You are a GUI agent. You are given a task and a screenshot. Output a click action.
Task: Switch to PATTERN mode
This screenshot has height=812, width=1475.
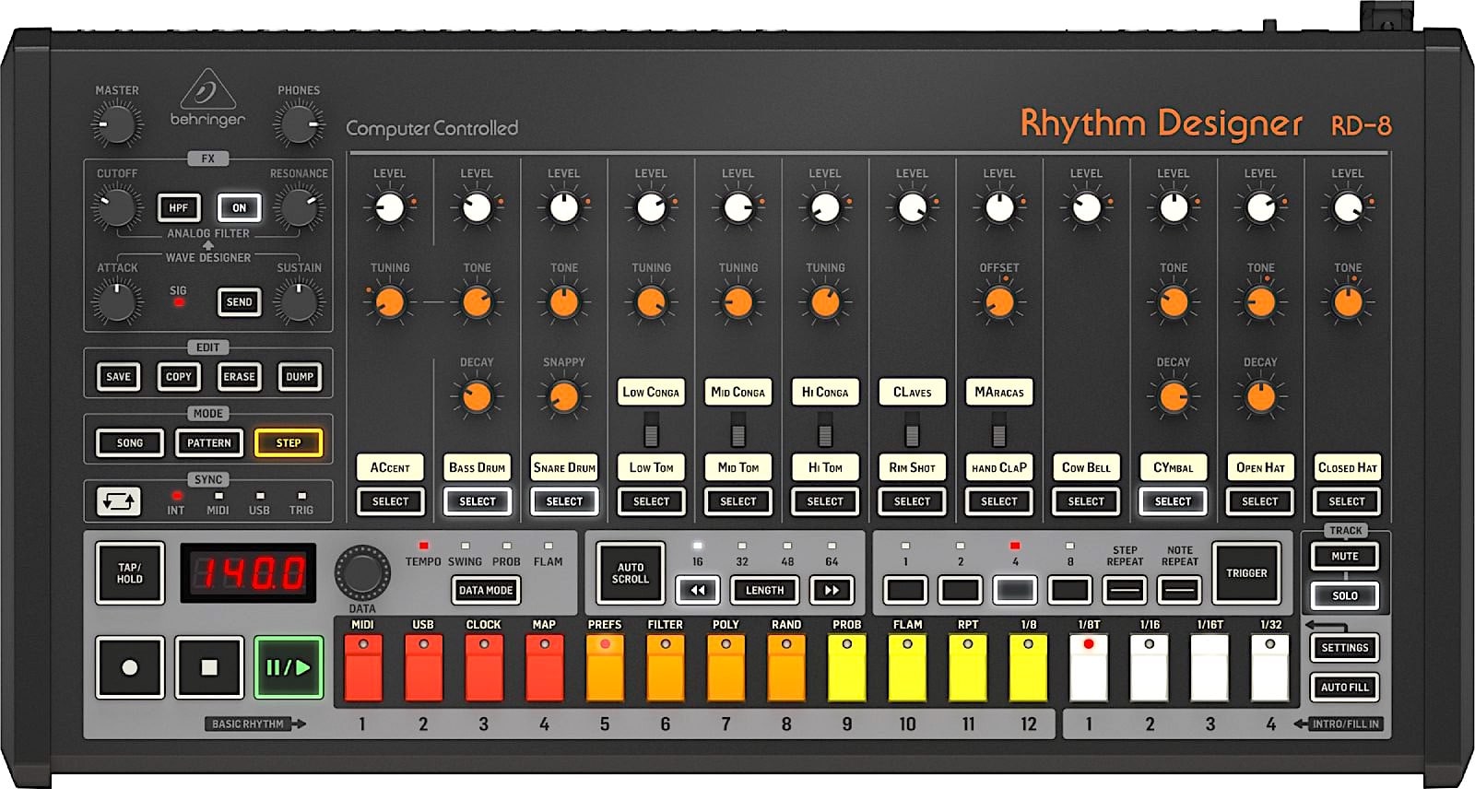click(x=209, y=443)
